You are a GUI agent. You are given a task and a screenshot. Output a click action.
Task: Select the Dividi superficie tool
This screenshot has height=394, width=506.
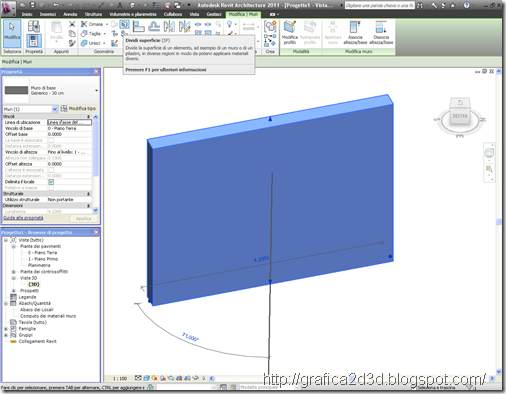(124, 24)
